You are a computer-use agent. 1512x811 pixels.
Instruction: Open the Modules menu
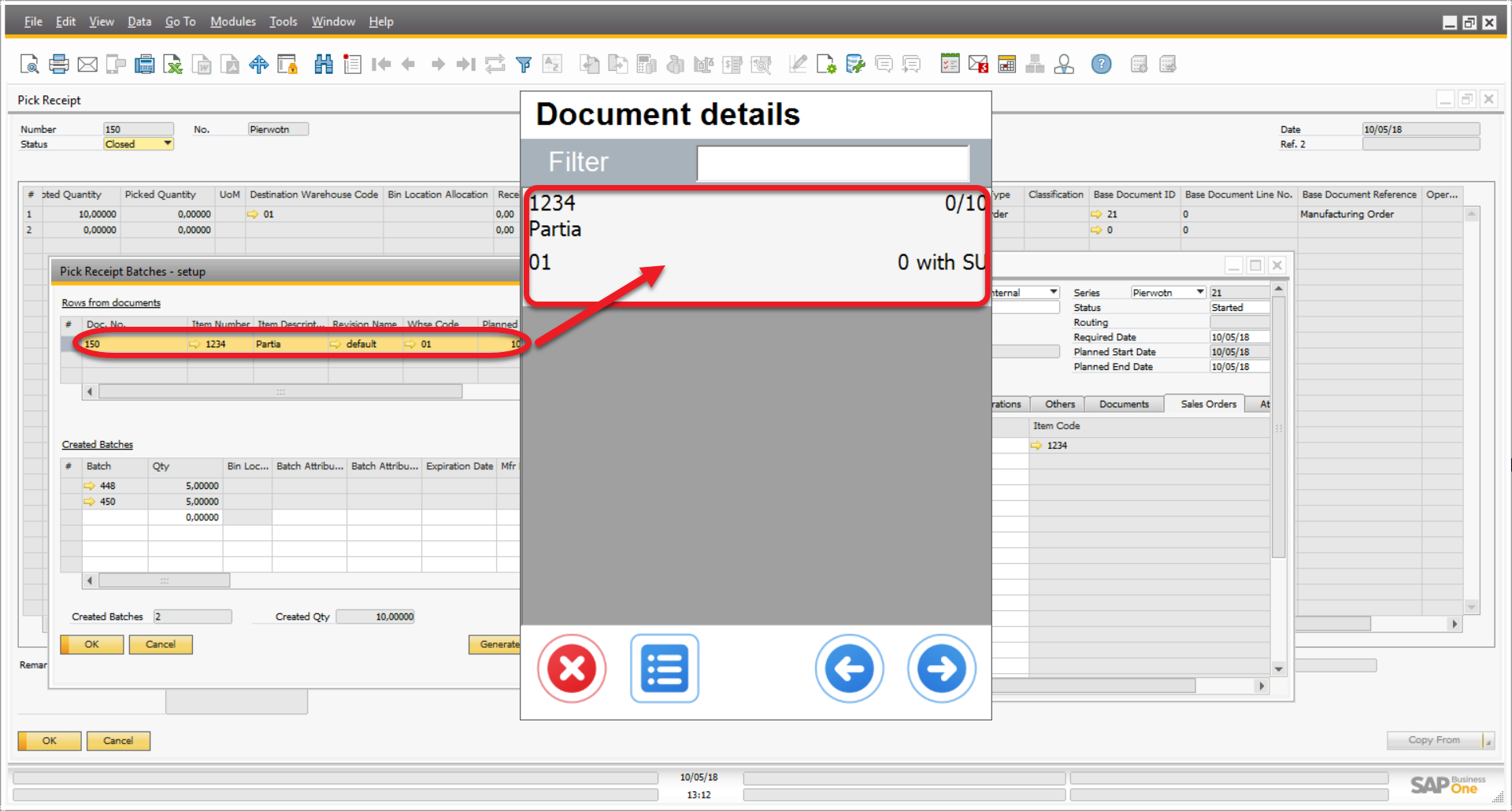[232, 21]
